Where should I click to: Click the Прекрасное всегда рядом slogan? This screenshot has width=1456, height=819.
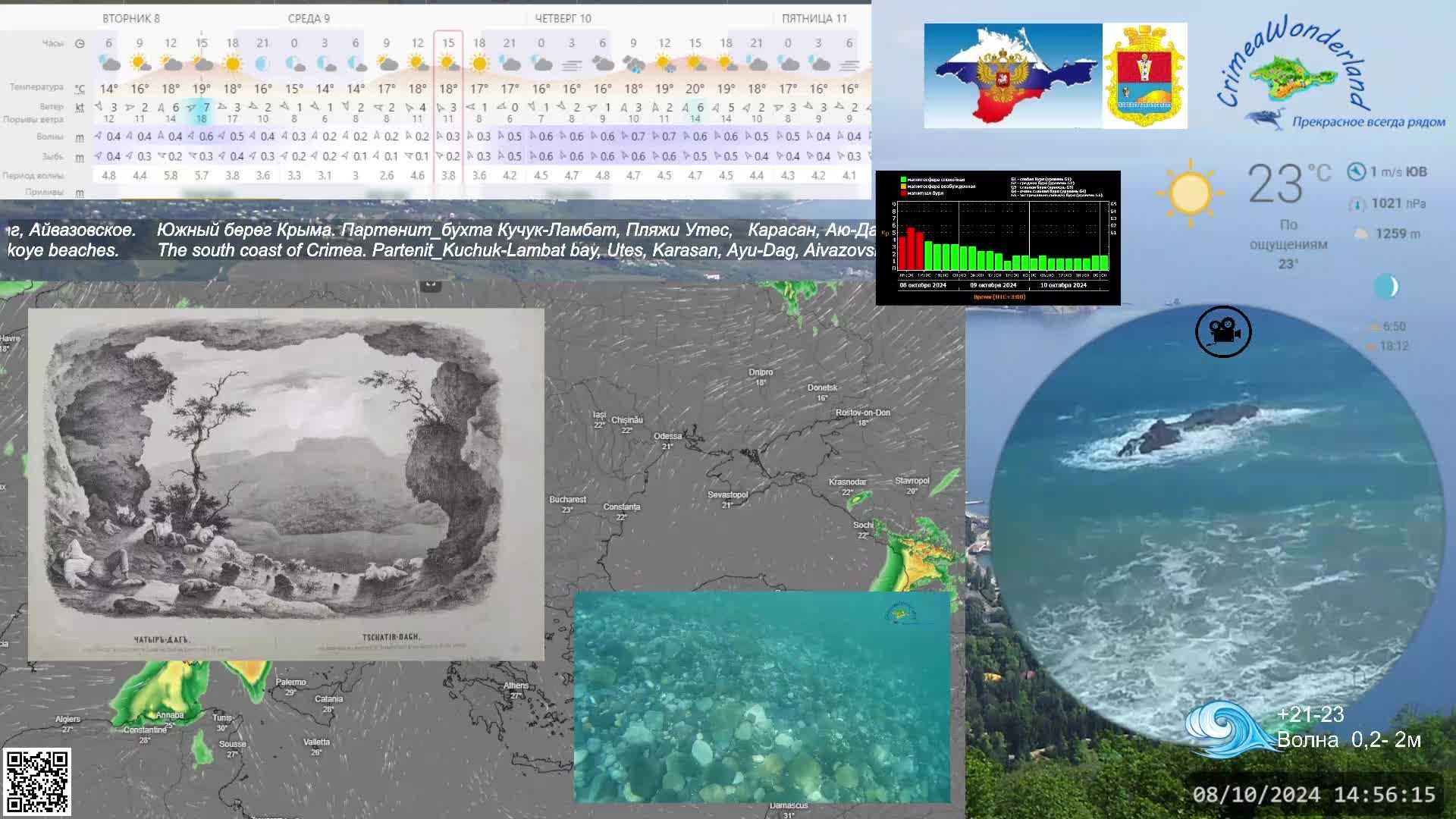1369,121
